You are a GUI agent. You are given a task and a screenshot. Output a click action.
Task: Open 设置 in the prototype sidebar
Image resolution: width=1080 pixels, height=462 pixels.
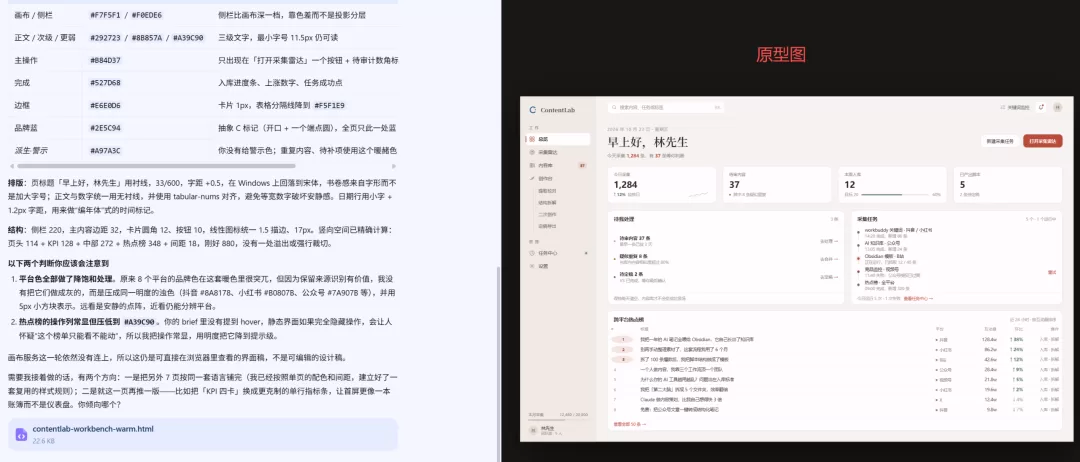(559, 266)
